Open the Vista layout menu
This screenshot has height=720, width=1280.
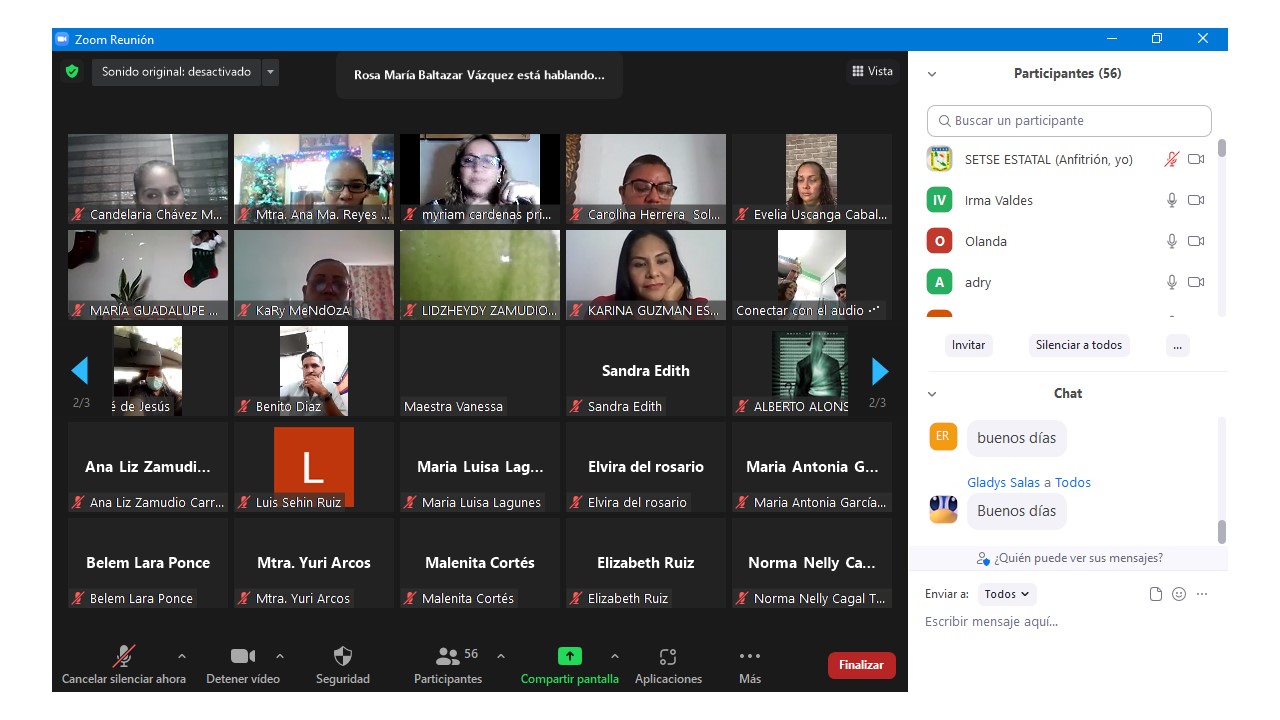[x=872, y=71]
